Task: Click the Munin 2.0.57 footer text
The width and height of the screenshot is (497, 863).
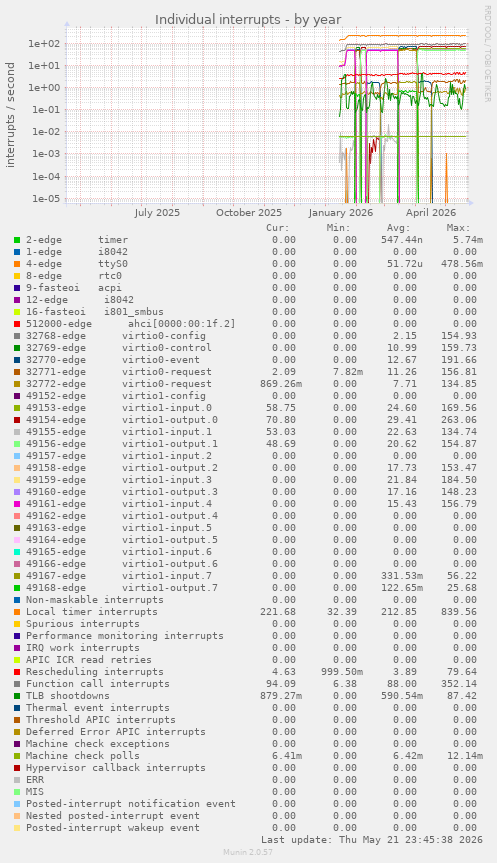Action: point(248,852)
